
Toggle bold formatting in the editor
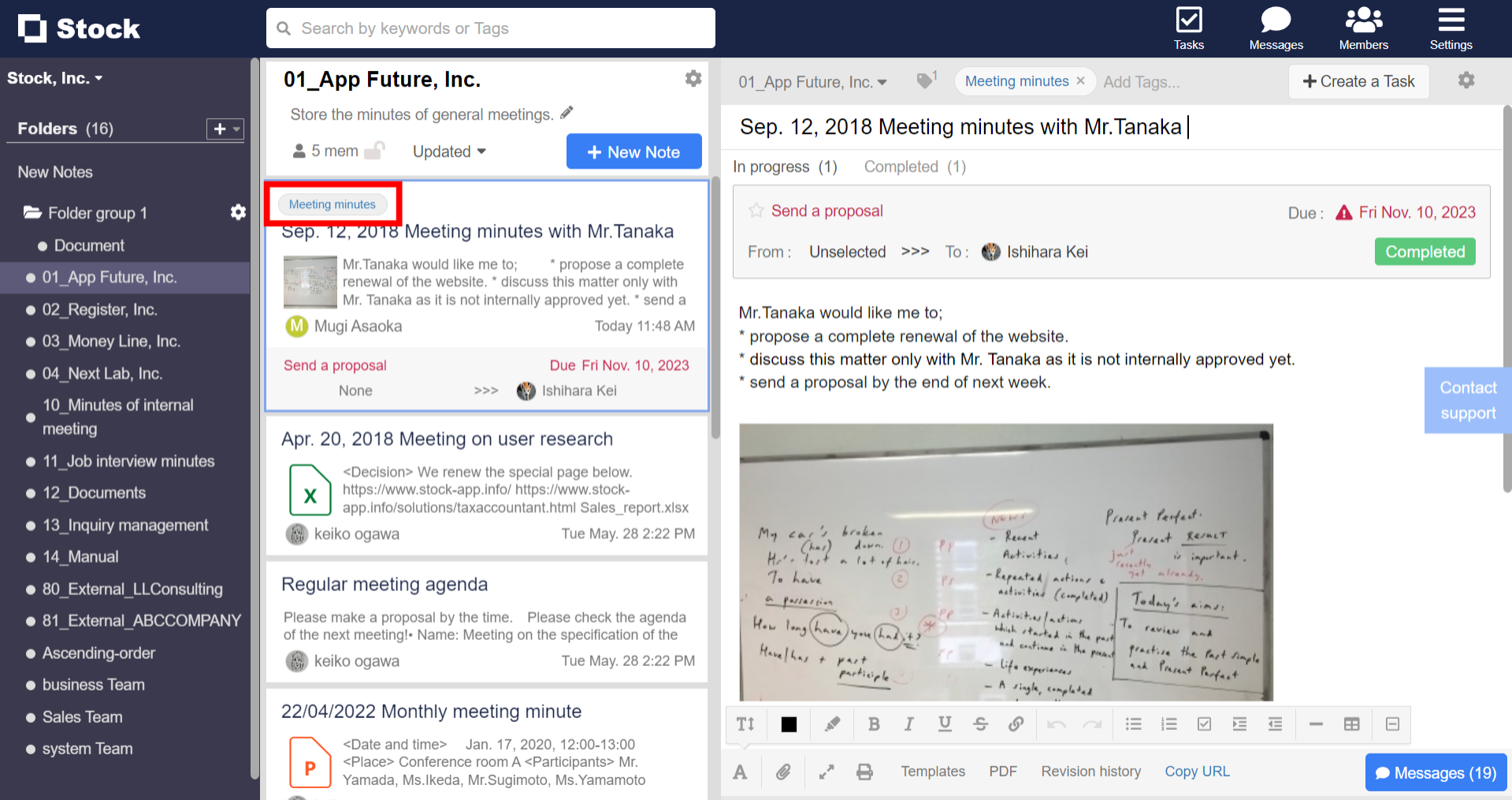click(874, 724)
